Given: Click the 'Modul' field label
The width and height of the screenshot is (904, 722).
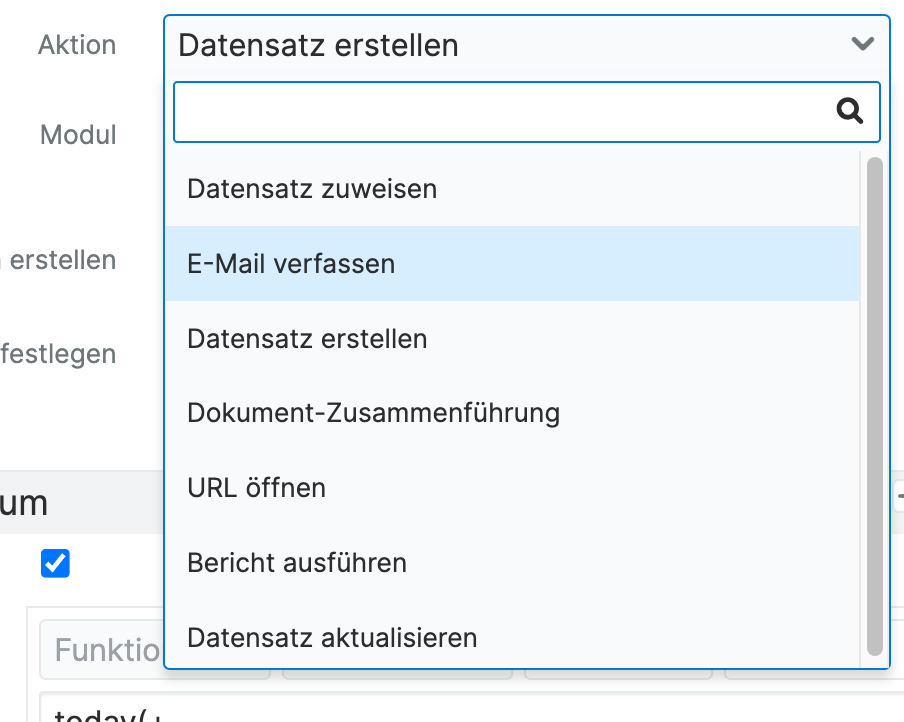Looking at the screenshot, I should pyautogui.click(x=78, y=135).
